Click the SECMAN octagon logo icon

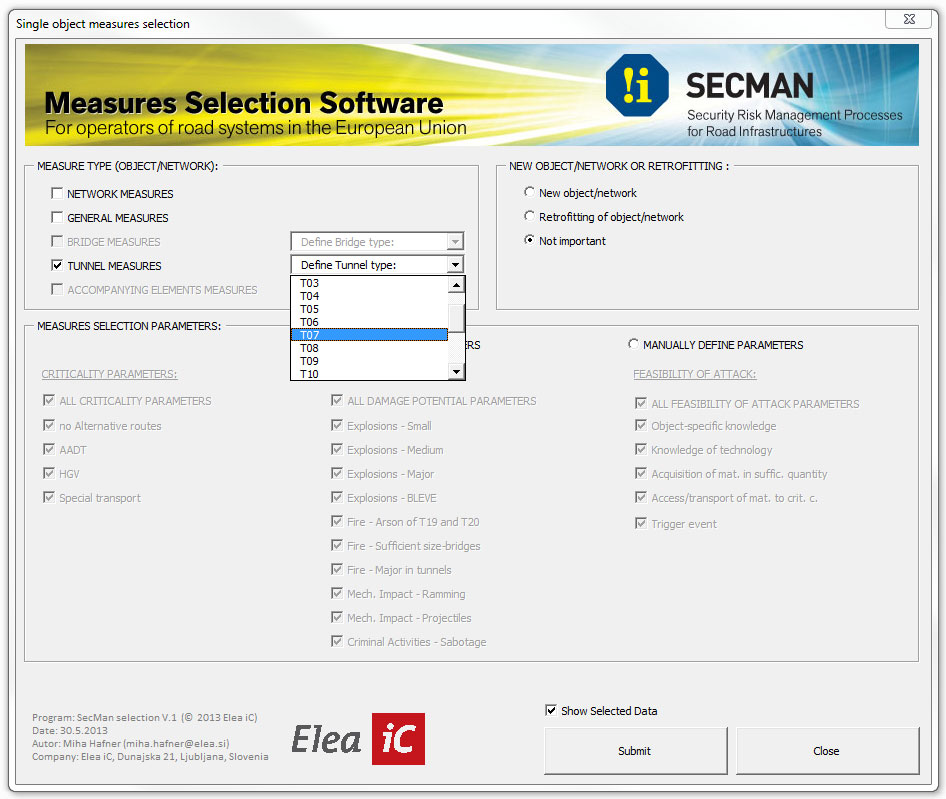pos(637,86)
